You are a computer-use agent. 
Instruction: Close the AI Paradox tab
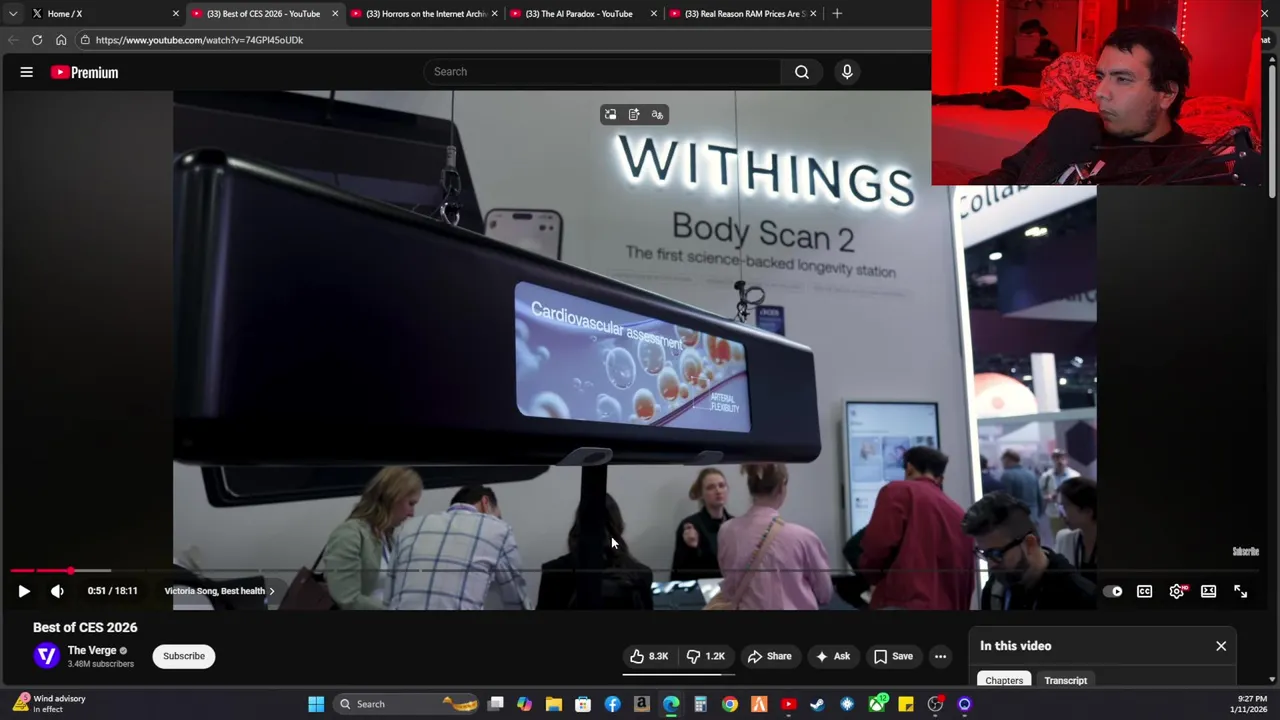click(653, 14)
